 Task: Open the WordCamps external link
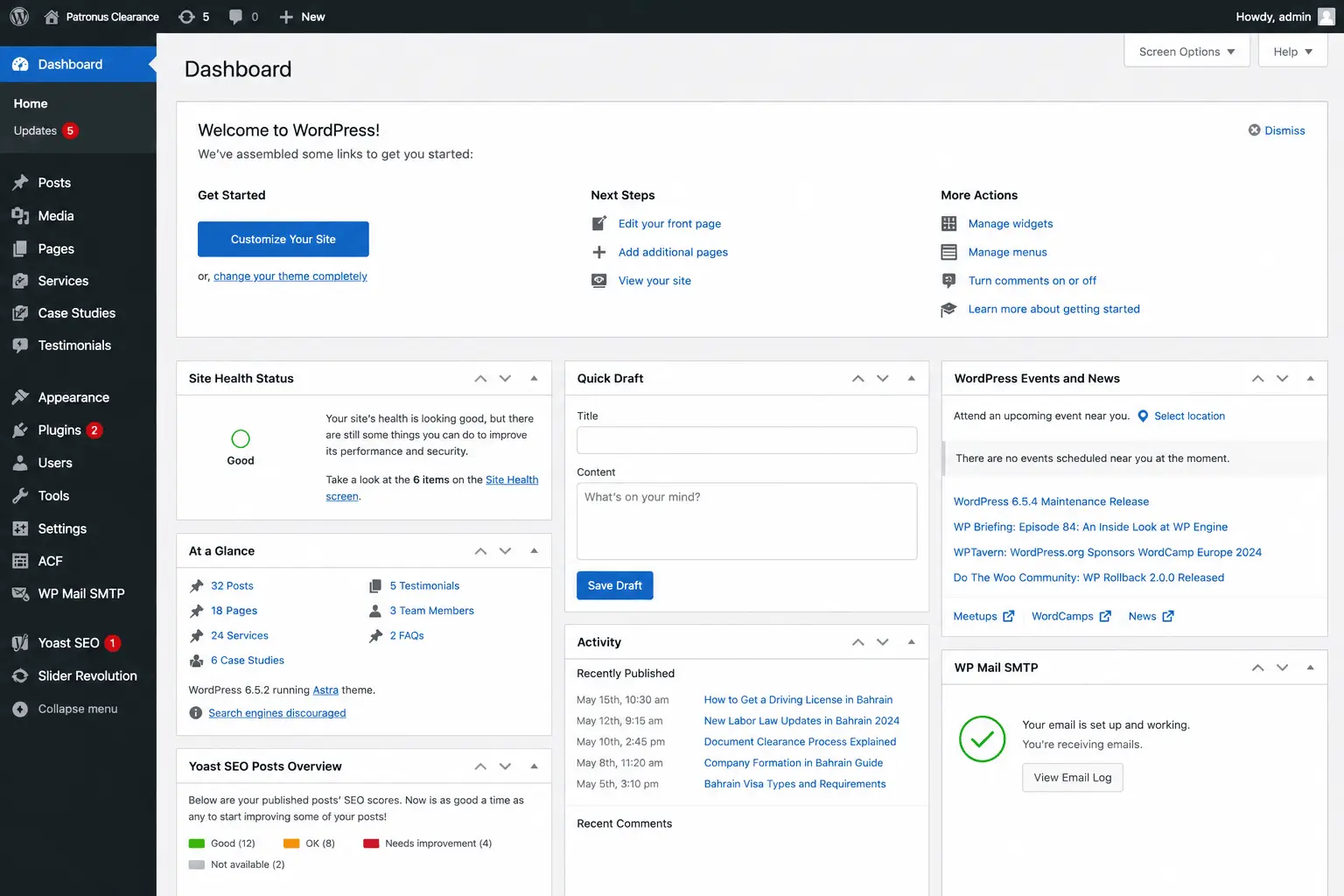[x=1071, y=616]
